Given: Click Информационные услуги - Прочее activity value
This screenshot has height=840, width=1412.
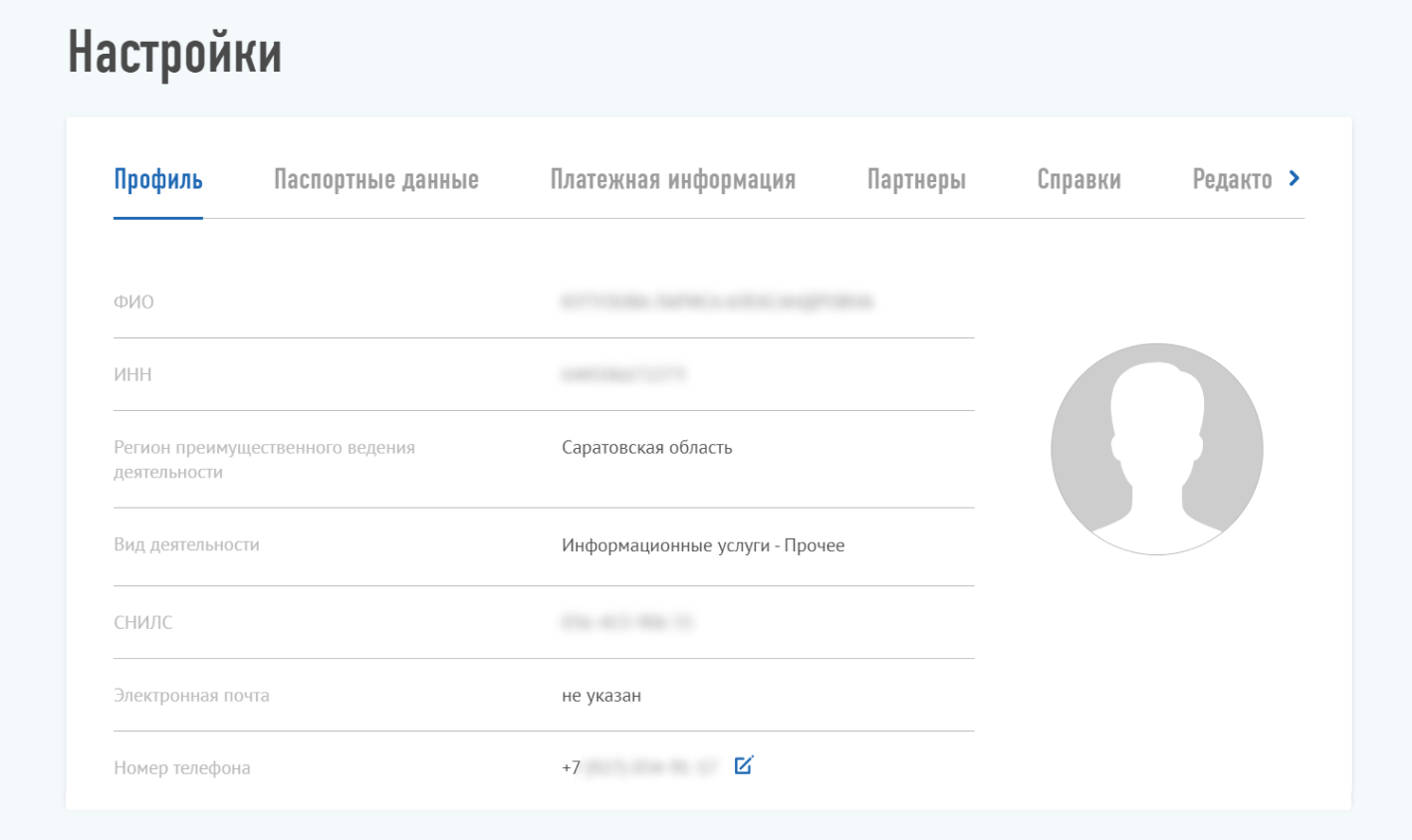Looking at the screenshot, I should [703, 545].
